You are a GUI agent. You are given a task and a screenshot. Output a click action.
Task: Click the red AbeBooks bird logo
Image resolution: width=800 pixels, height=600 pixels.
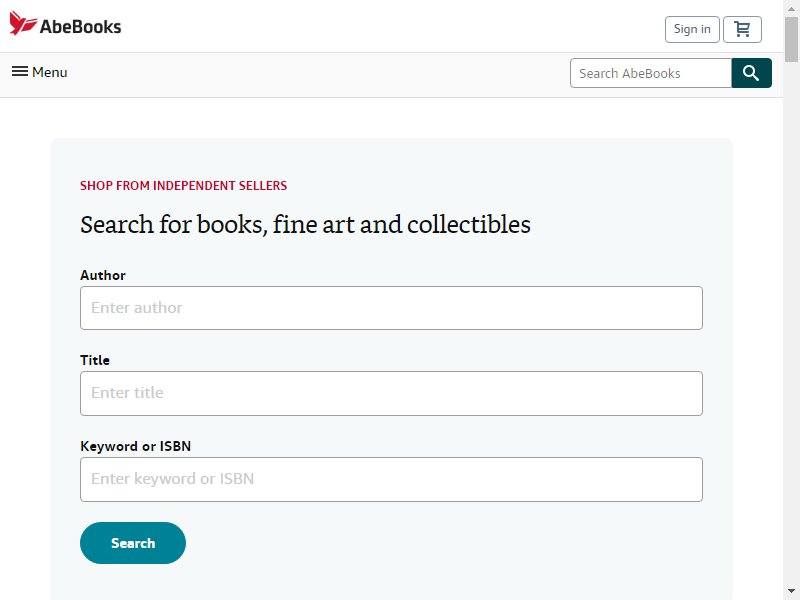[23, 23]
